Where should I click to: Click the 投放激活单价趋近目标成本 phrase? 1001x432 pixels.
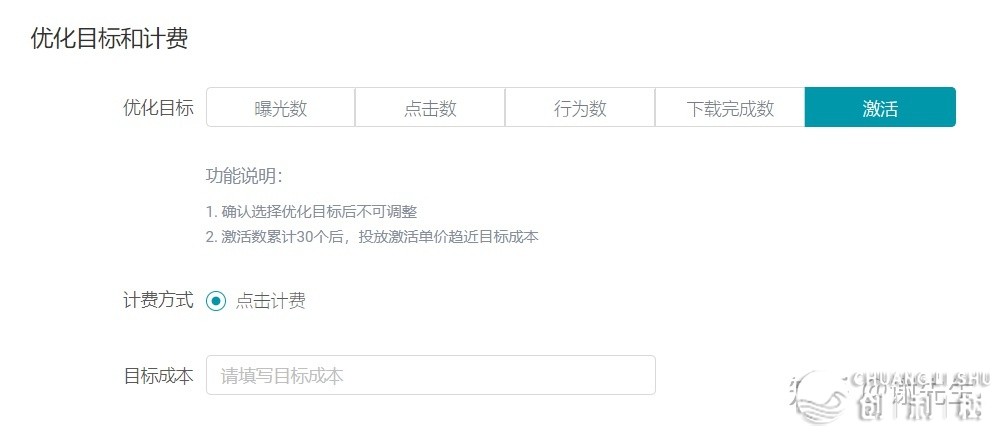point(449,237)
